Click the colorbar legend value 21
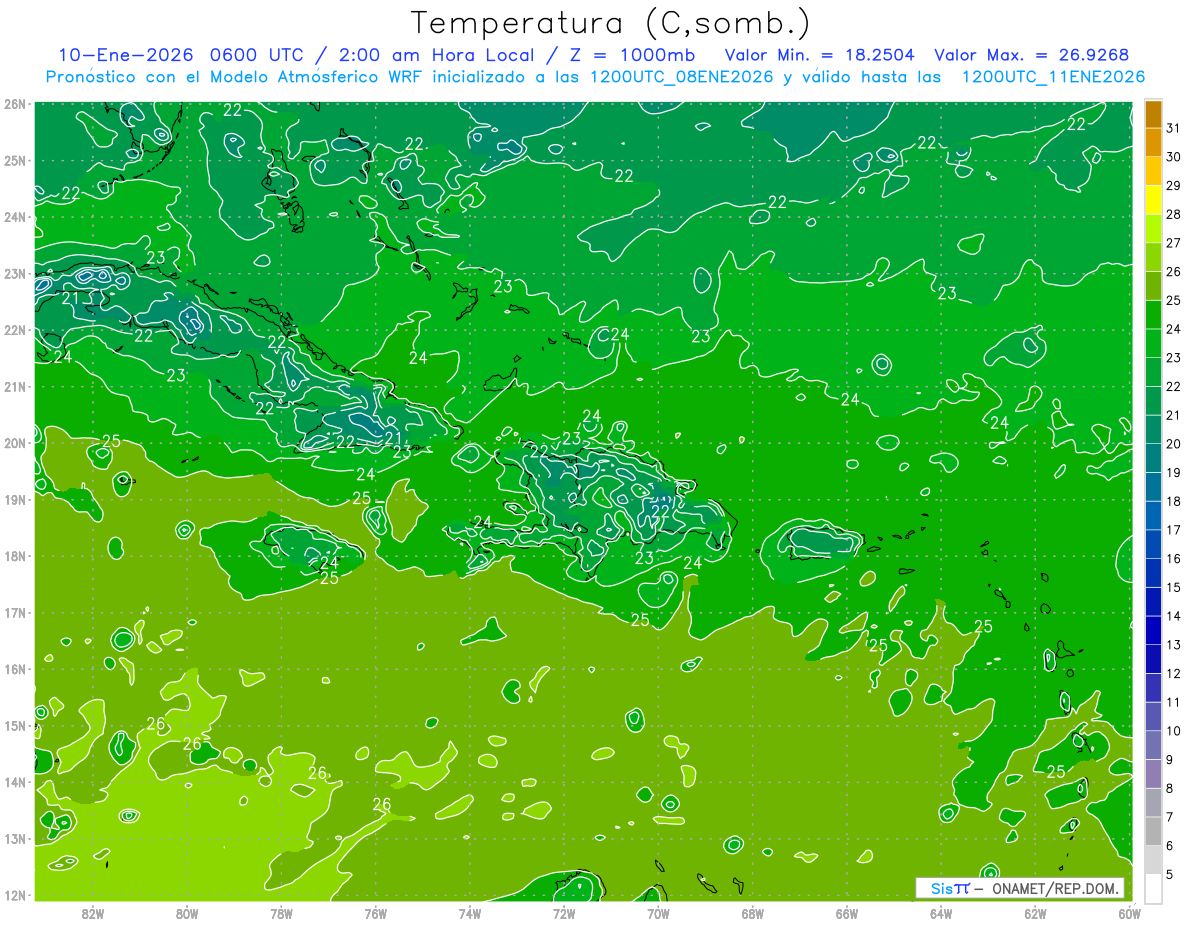The image size is (1200, 927). (x=1173, y=415)
